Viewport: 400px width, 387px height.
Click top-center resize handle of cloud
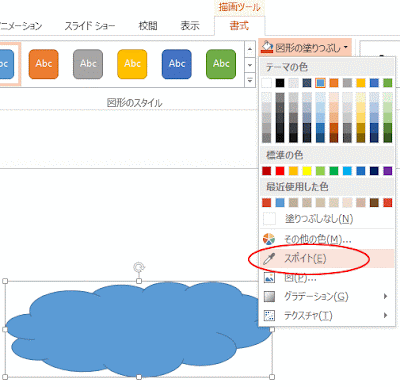coord(139,281)
